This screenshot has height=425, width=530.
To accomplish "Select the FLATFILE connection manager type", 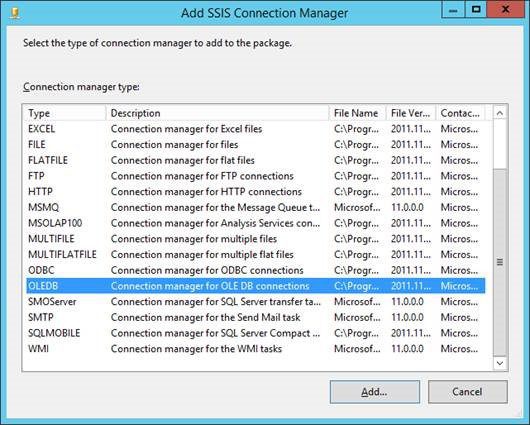I will point(255,160).
